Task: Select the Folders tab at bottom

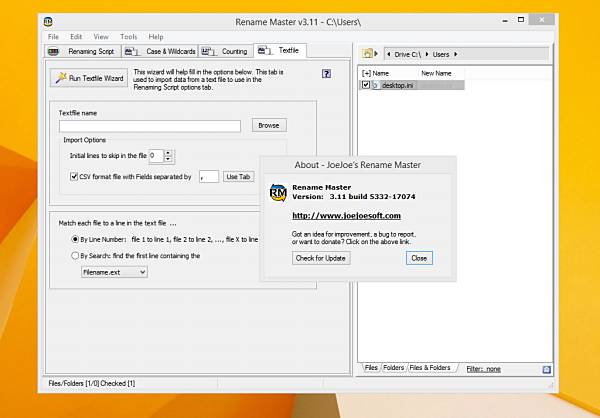Action: 393,368
